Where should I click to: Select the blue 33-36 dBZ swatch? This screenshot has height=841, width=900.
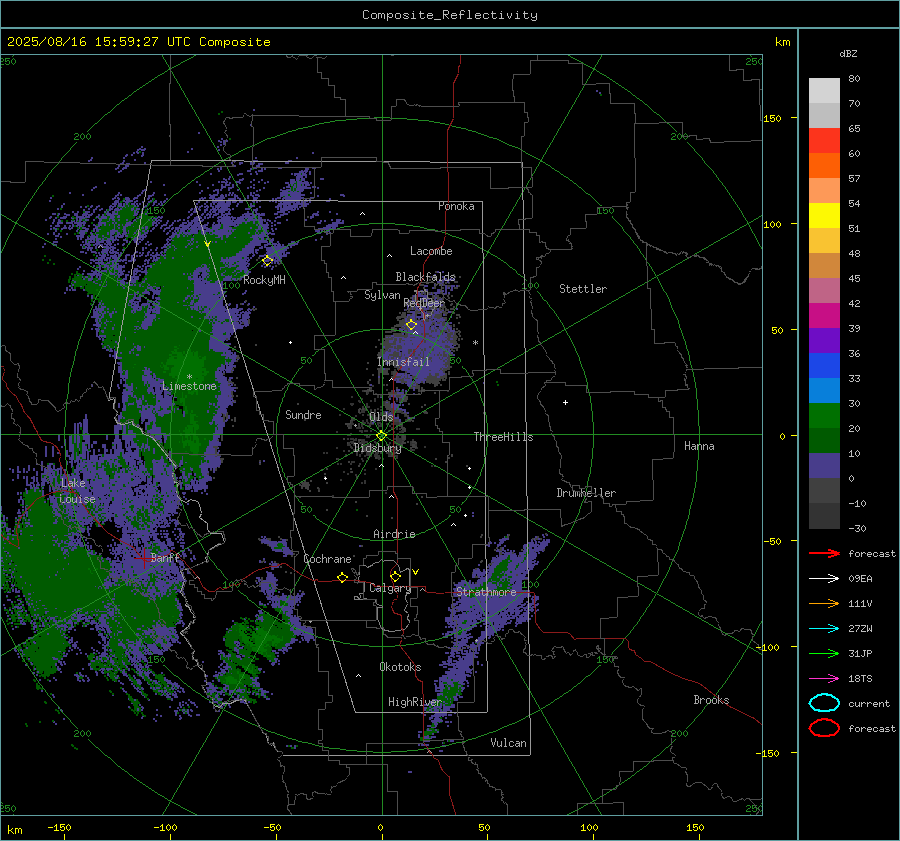tap(824, 366)
